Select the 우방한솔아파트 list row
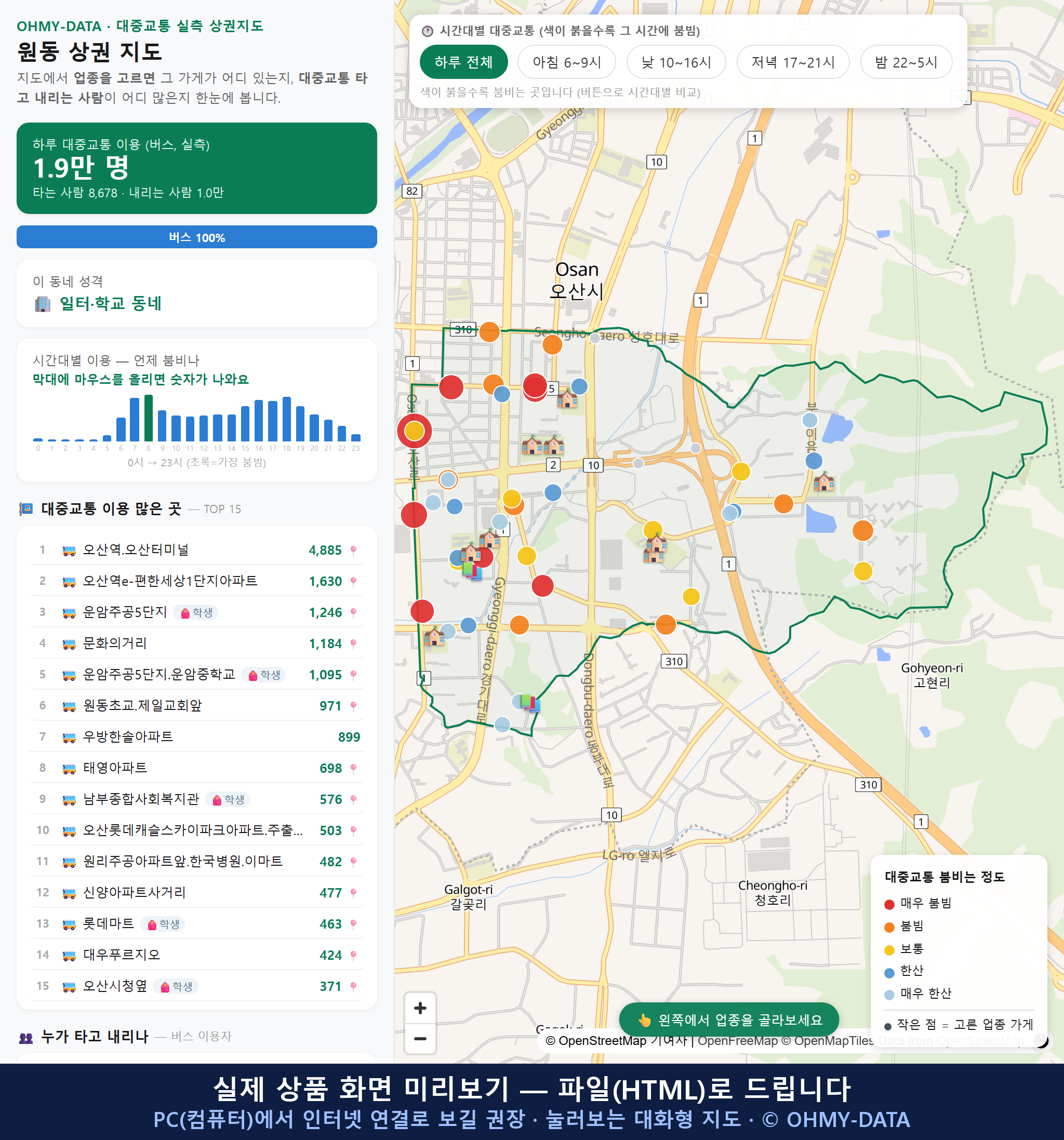 pos(197,737)
